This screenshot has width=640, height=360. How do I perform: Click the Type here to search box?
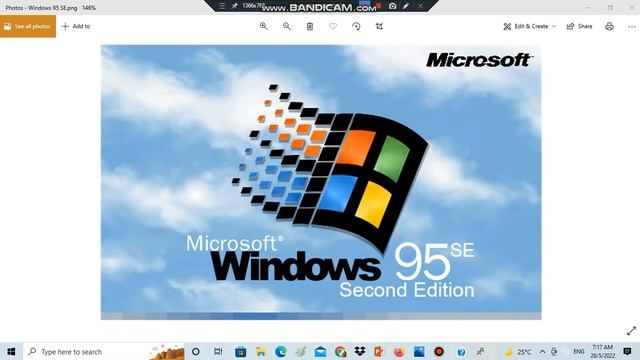pyautogui.click(x=104, y=351)
